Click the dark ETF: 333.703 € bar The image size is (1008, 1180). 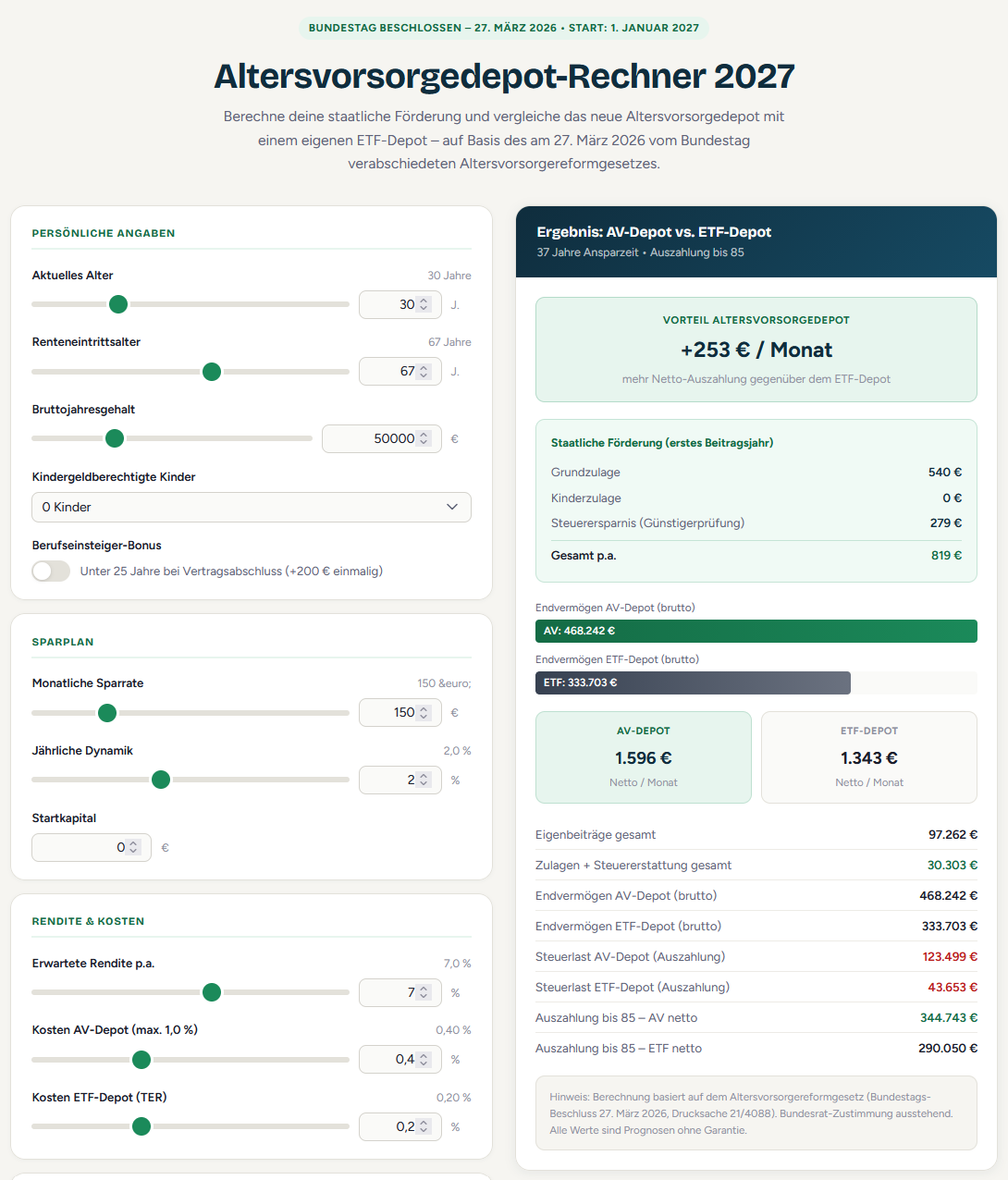click(693, 682)
